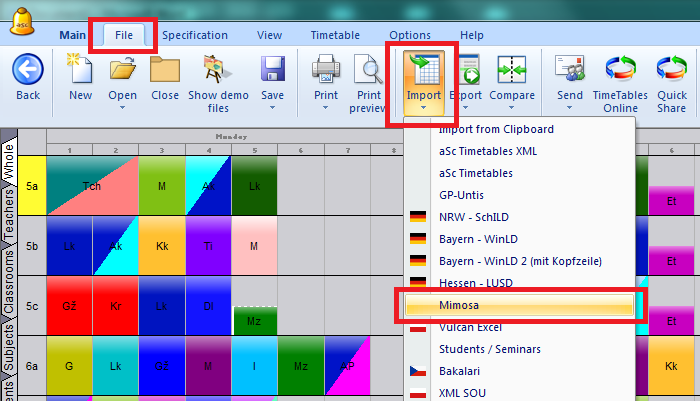Screen dimensions: 700x401
Task: Click the Back arrow icon
Action: (x=28, y=69)
